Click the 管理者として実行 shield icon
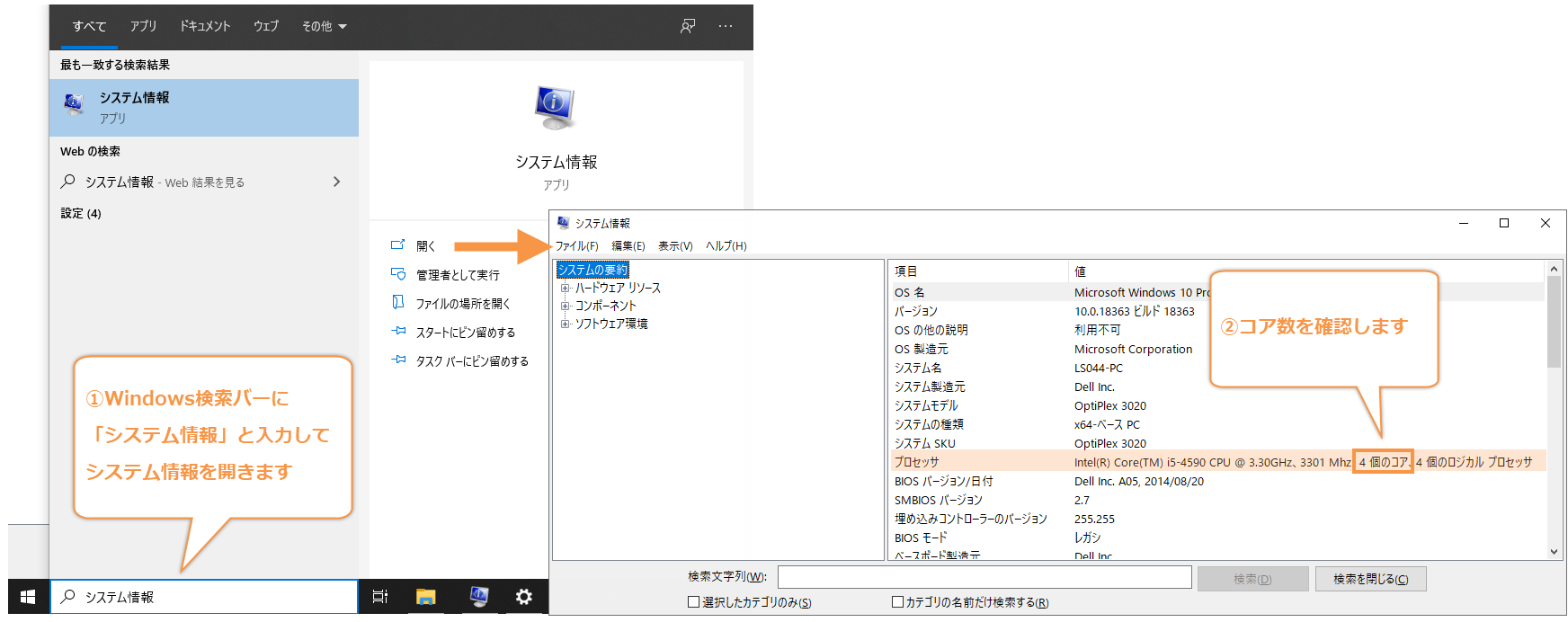Screen dimensions: 1568x622 (x=398, y=273)
